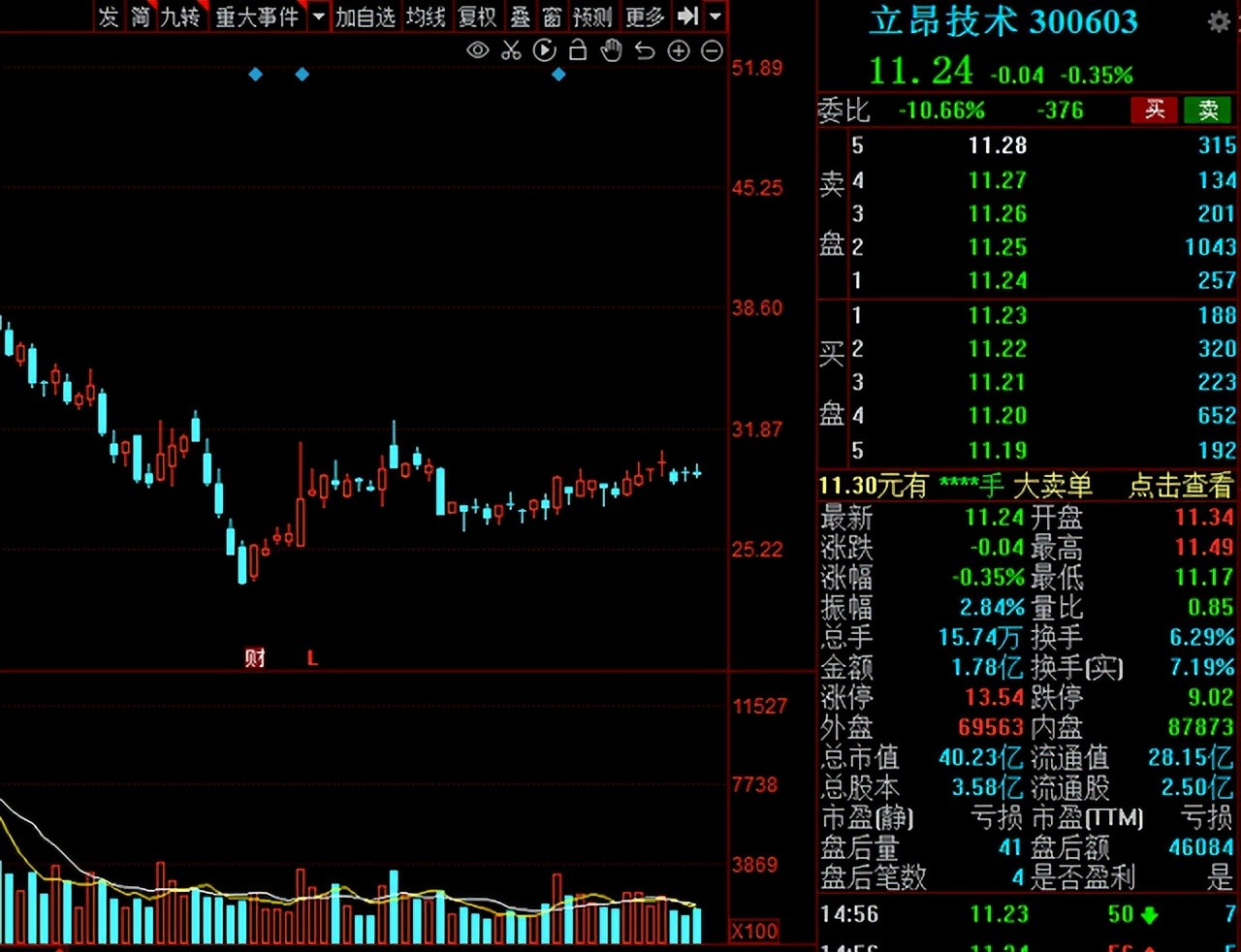Image resolution: width=1241 pixels, height=952 pixels.
Task: Click the red L marker under the chart
Action: point(312,658)
